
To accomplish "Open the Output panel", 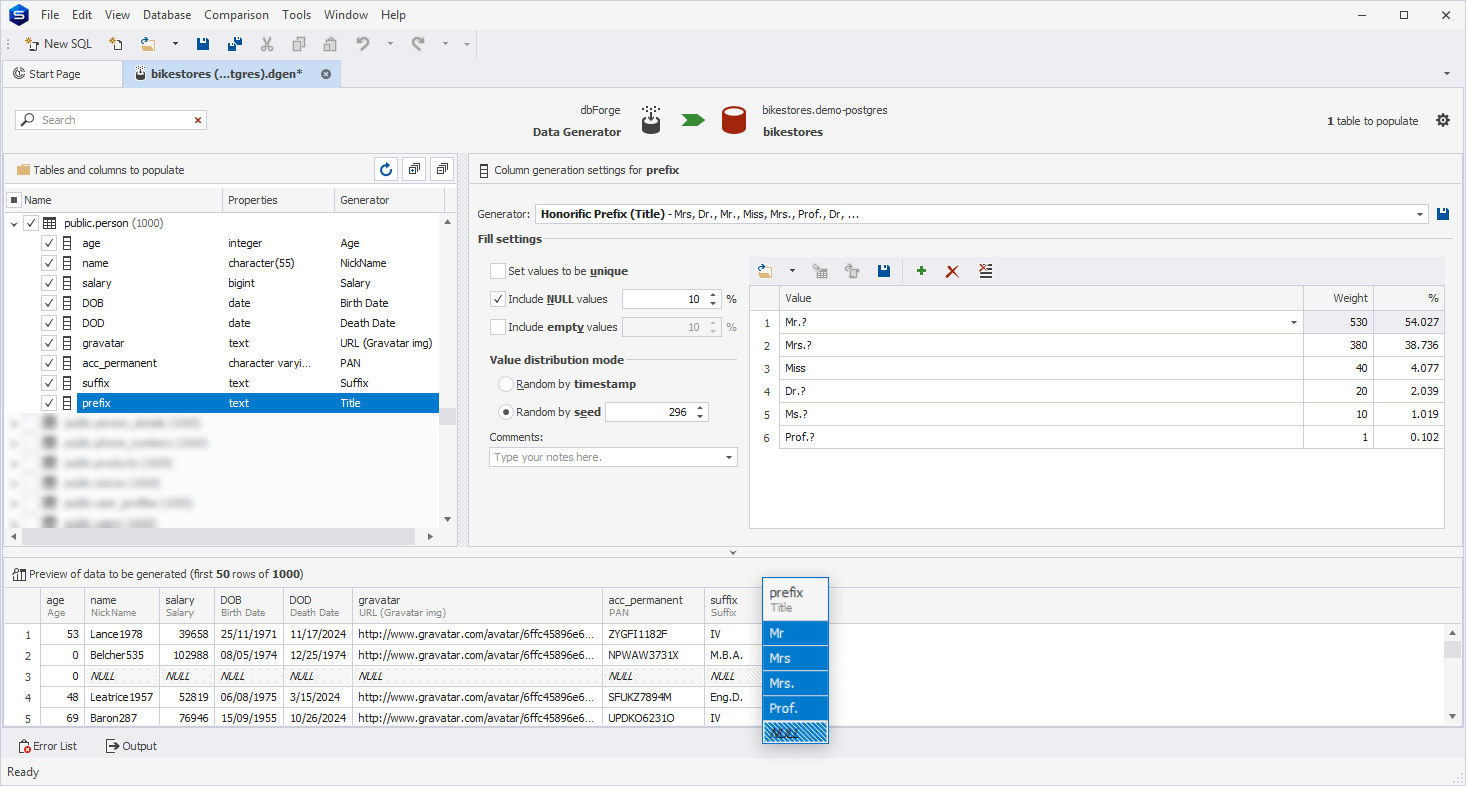I will tap(131, 746).
